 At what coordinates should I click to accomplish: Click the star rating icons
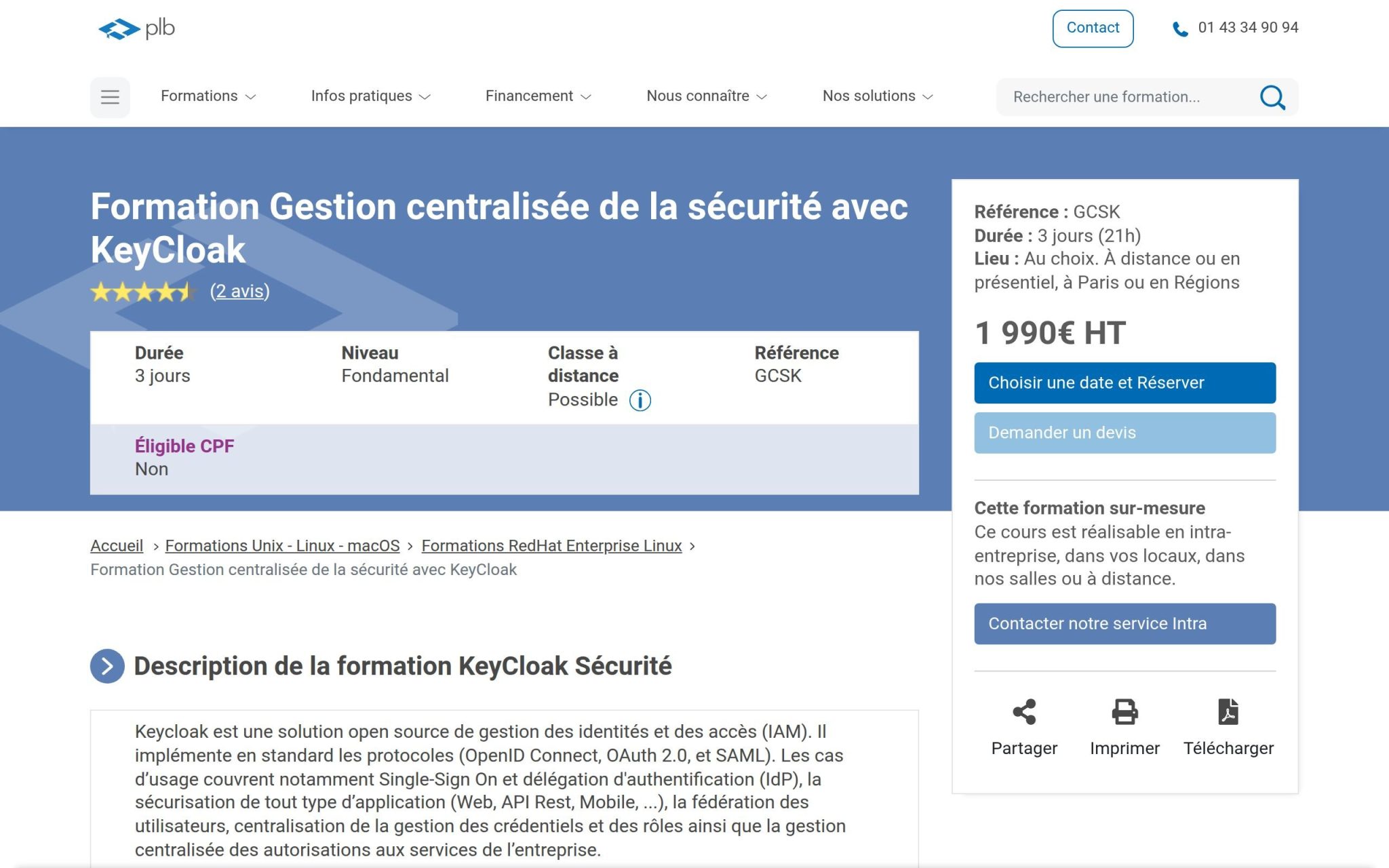[x=144, y=292]
